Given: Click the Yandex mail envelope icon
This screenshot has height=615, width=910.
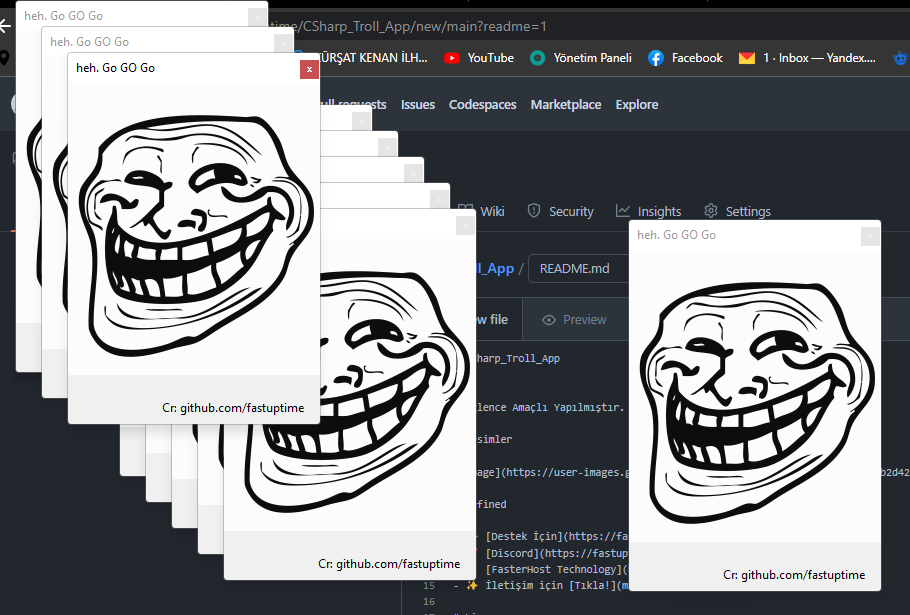Looking at the screenshot, I should (747, 58).
